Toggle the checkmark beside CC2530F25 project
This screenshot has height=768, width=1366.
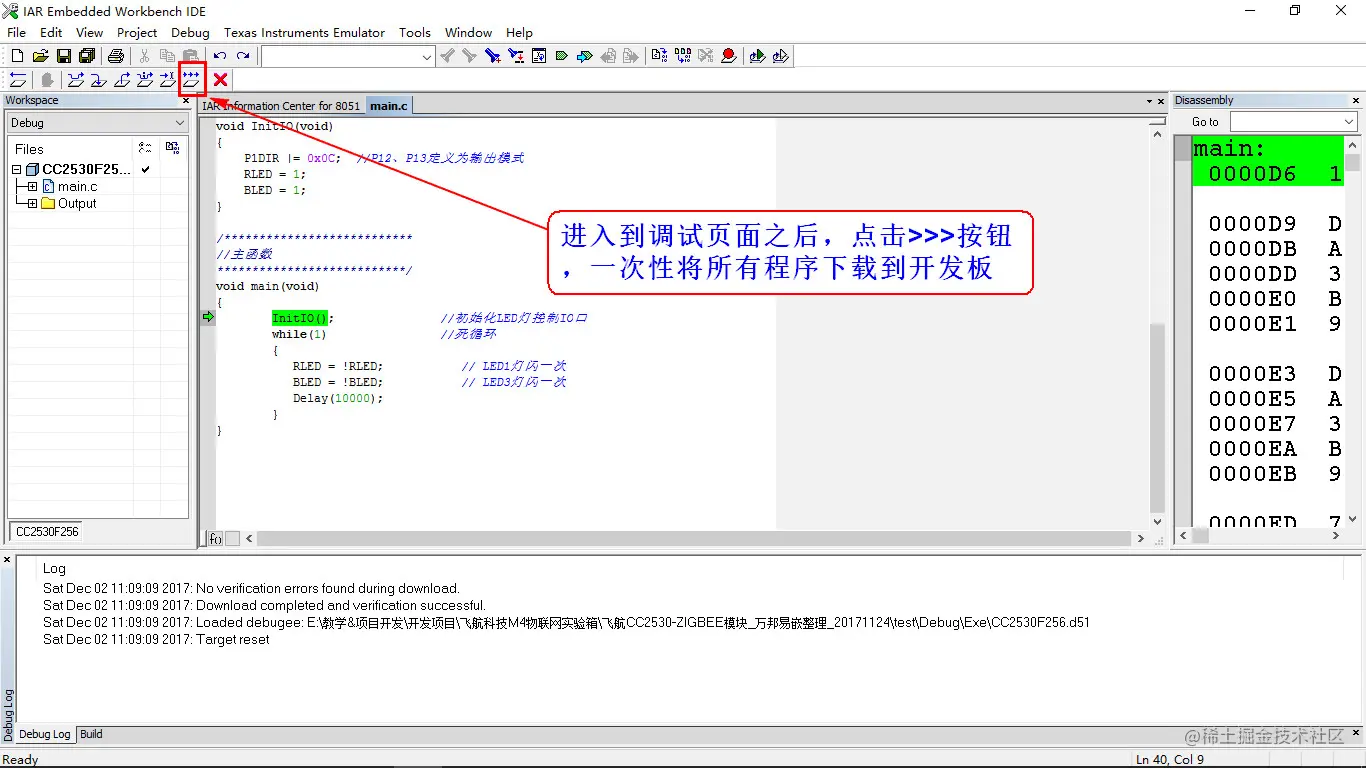146,169
